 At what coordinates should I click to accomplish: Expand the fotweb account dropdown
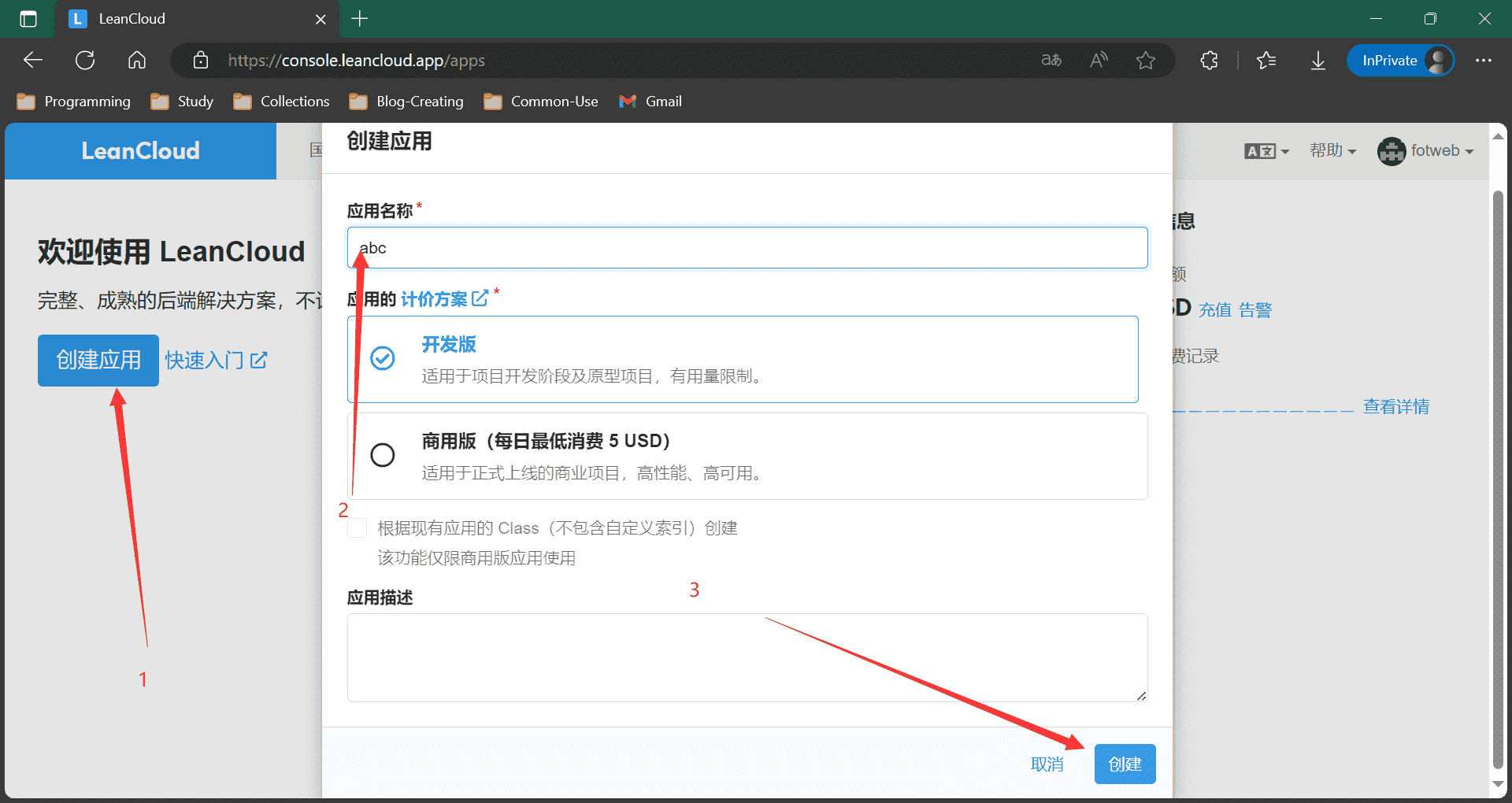click(1425, 150)
